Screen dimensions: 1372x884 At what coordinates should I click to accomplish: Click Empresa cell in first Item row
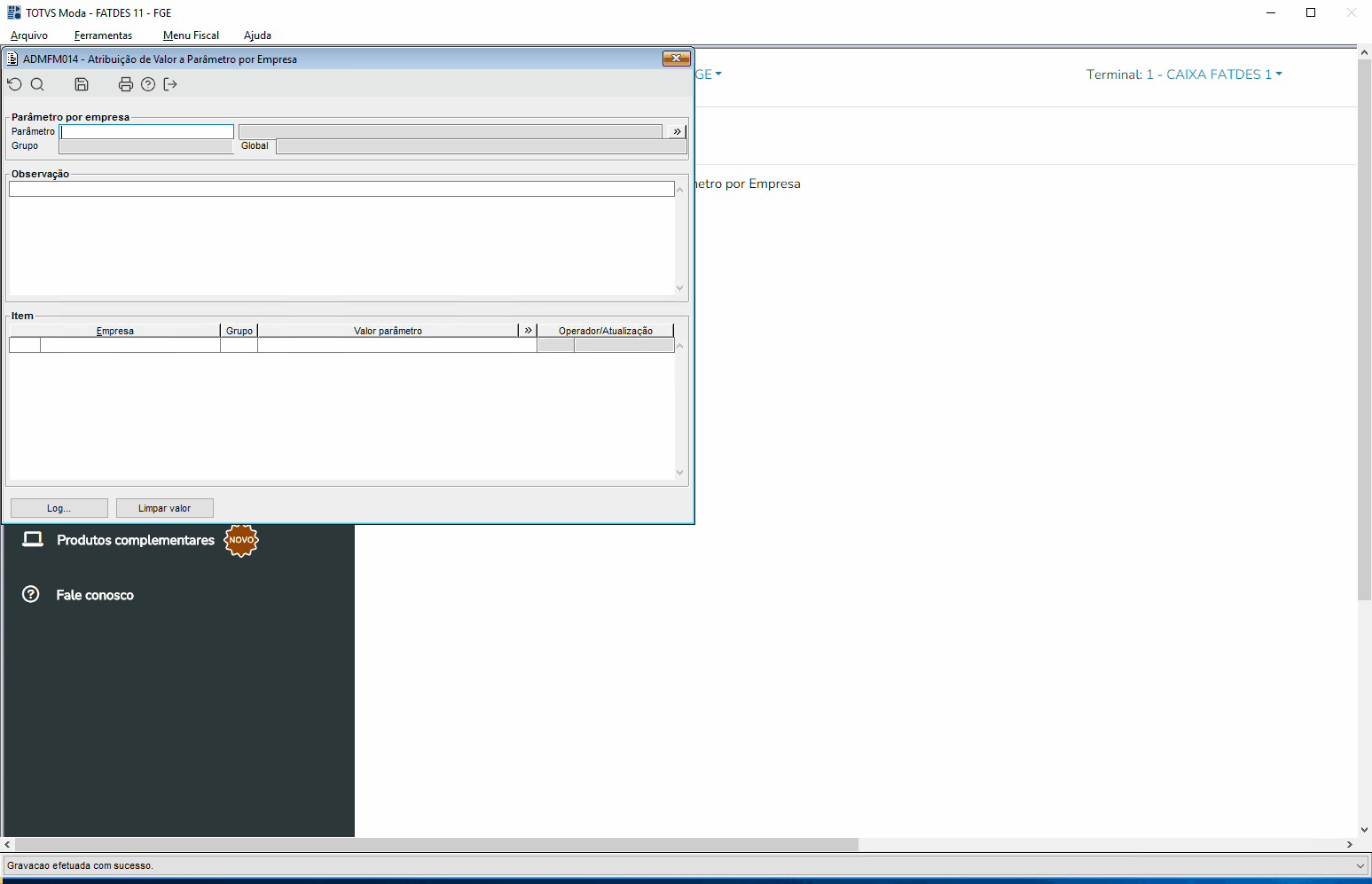[x=130, y=345]
